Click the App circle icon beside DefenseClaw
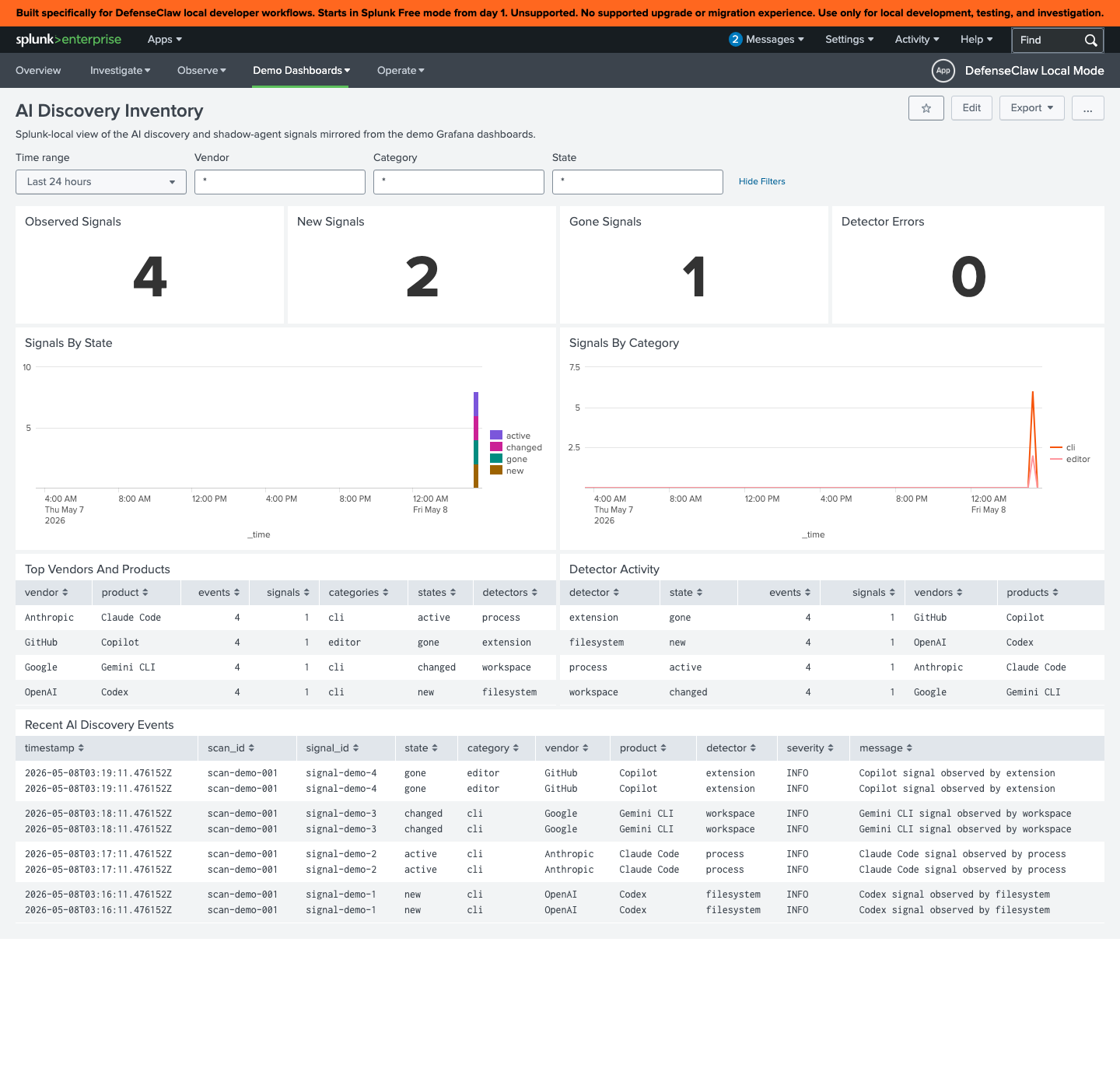1120x1089 pixels. 943,71
